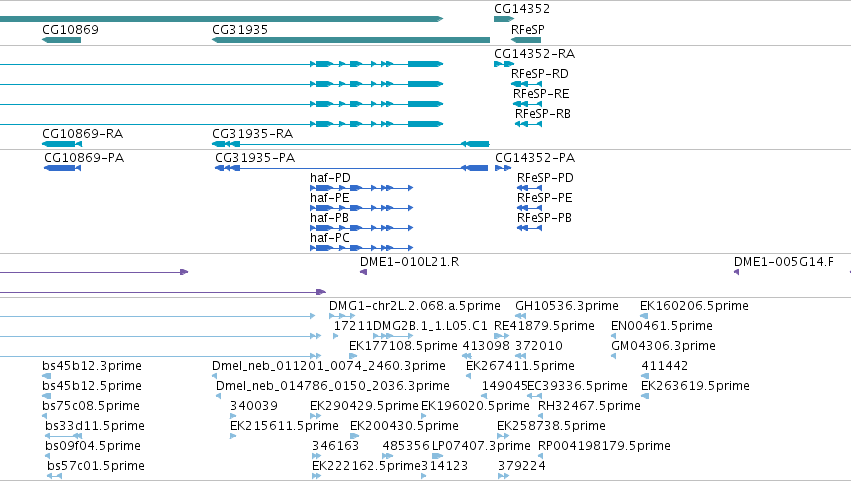Click the EK177108.5prime label
Image resolution: width=851 pixels, height=481 pixels.
[403, 346]
